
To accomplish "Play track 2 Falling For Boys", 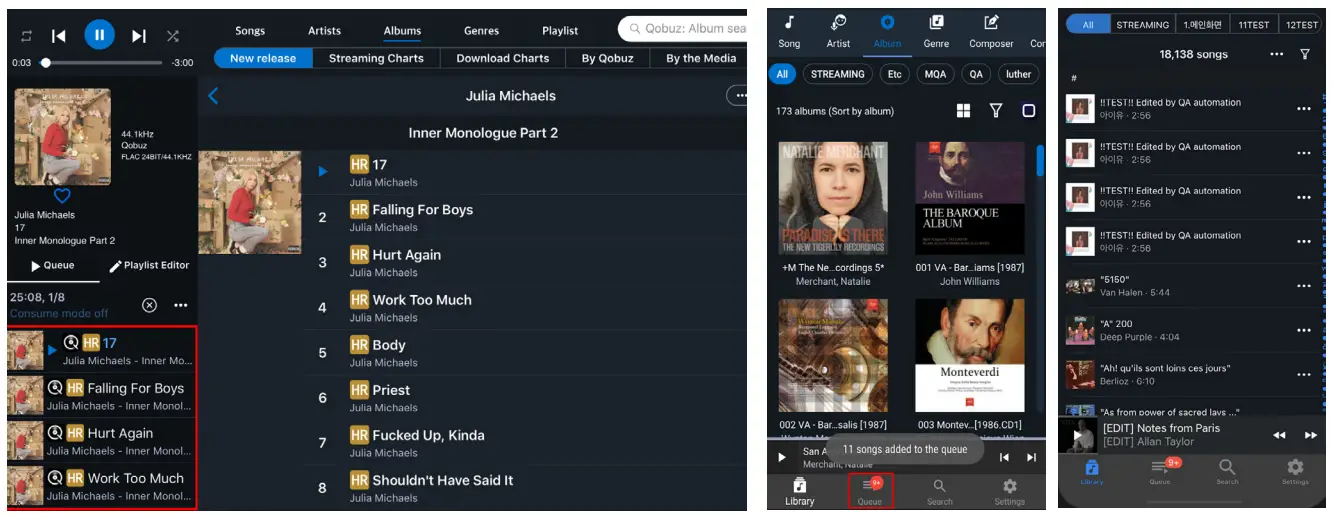I will pos(525,217).
